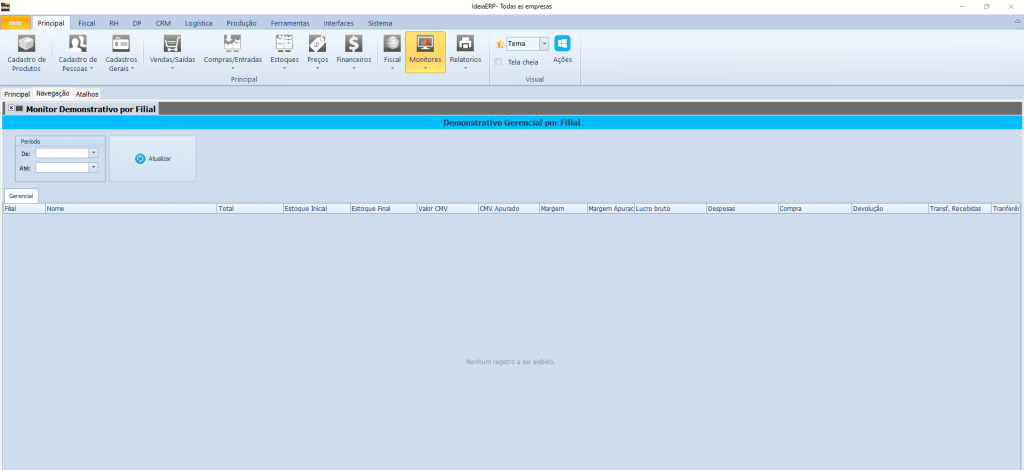
Task: Open the Estoques module icon
Action: 284,45
